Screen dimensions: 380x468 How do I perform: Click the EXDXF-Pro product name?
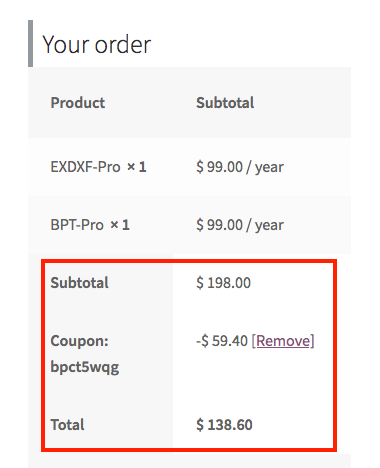click(x=85, y=167)
